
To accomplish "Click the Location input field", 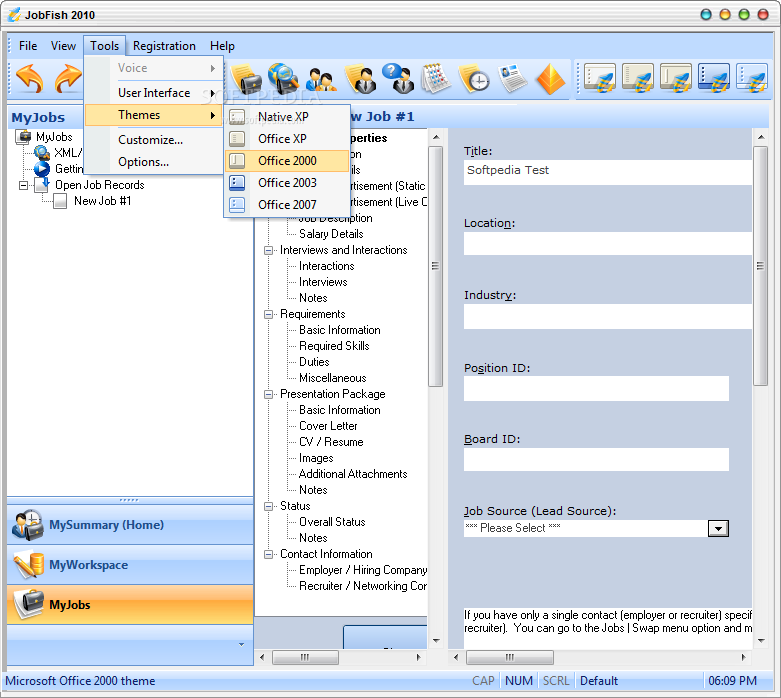I will point(608,244).
